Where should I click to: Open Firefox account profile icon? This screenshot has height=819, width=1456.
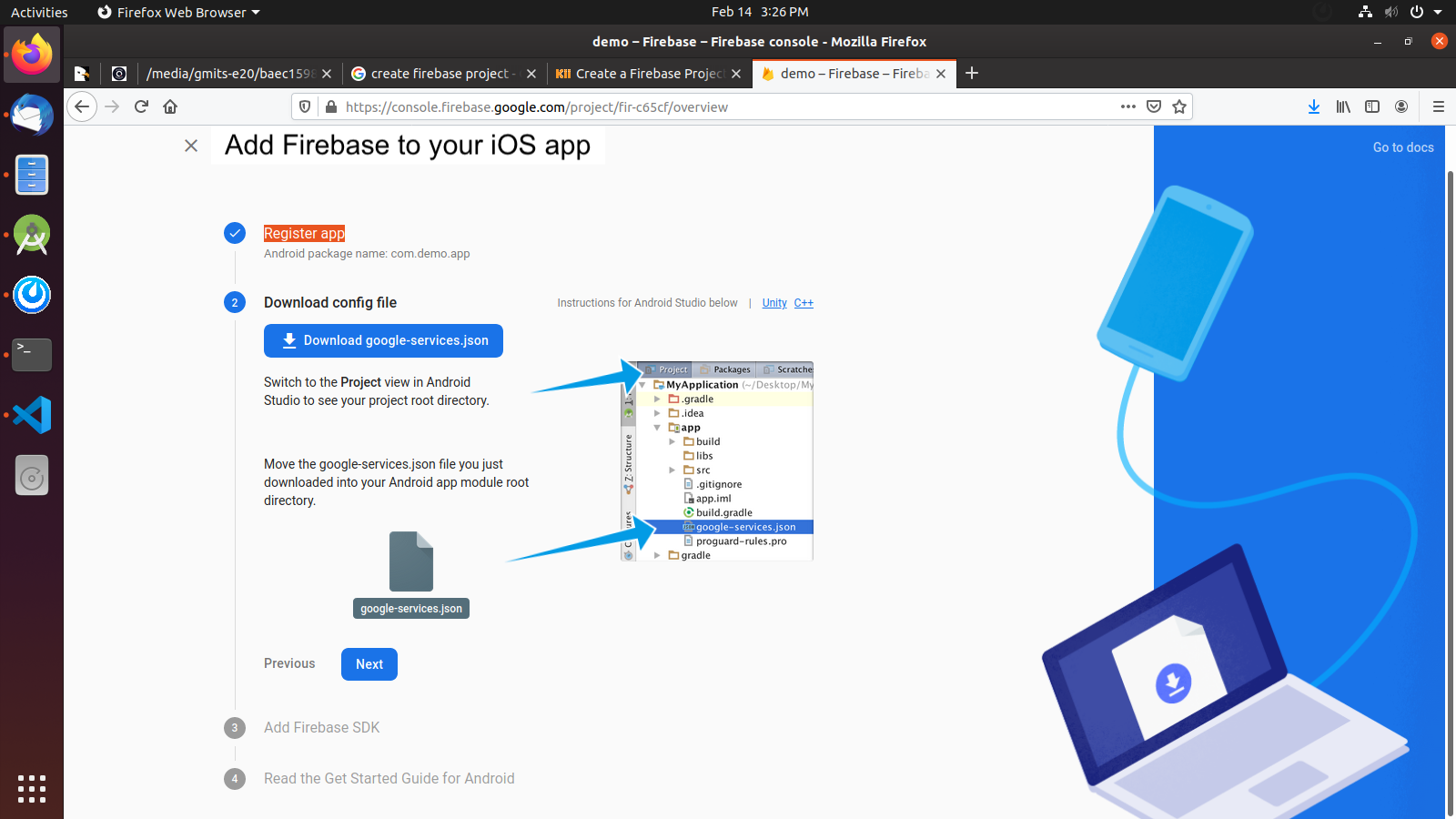1401,106
